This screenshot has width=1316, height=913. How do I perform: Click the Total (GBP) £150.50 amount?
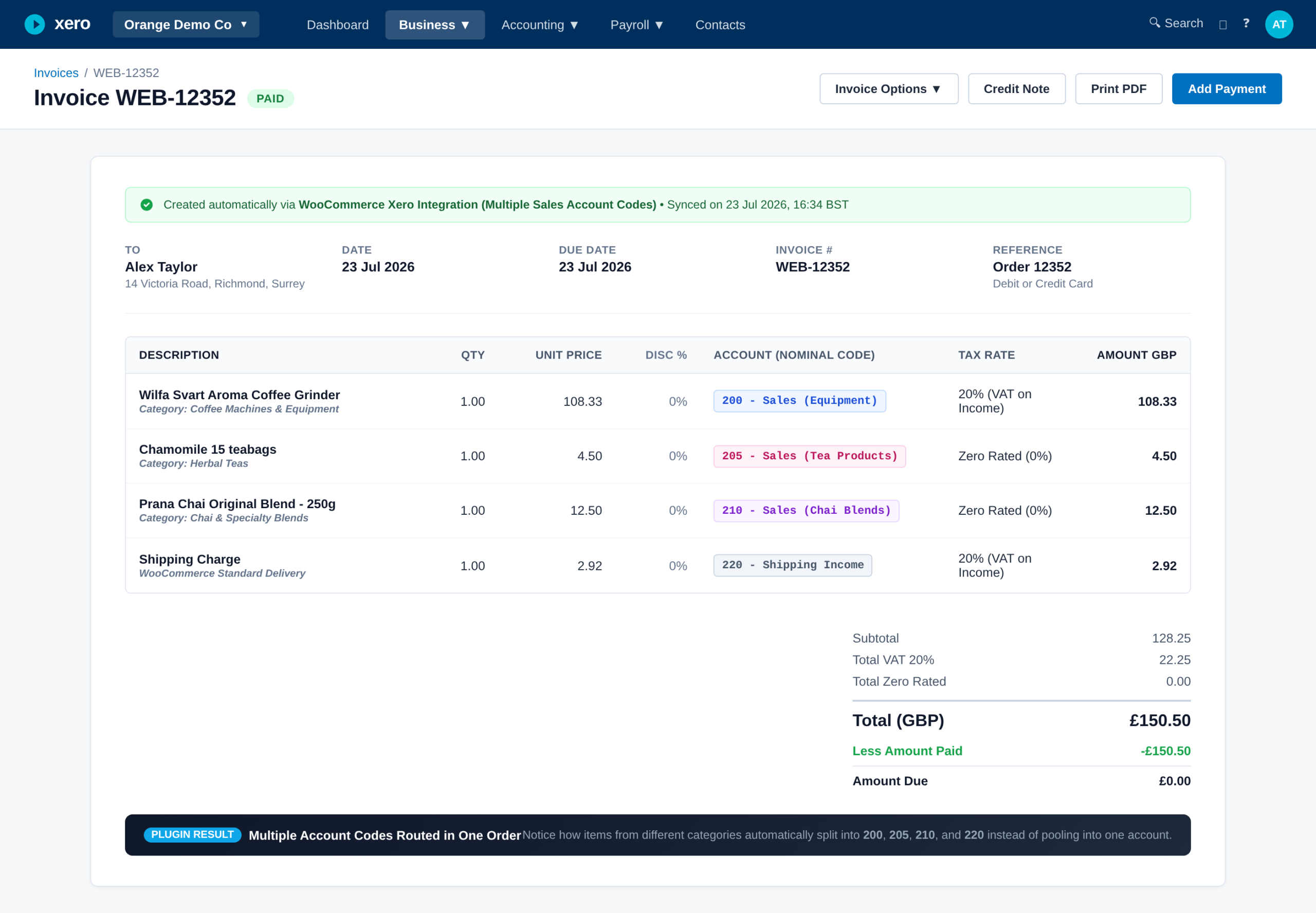click(1160, 720)
